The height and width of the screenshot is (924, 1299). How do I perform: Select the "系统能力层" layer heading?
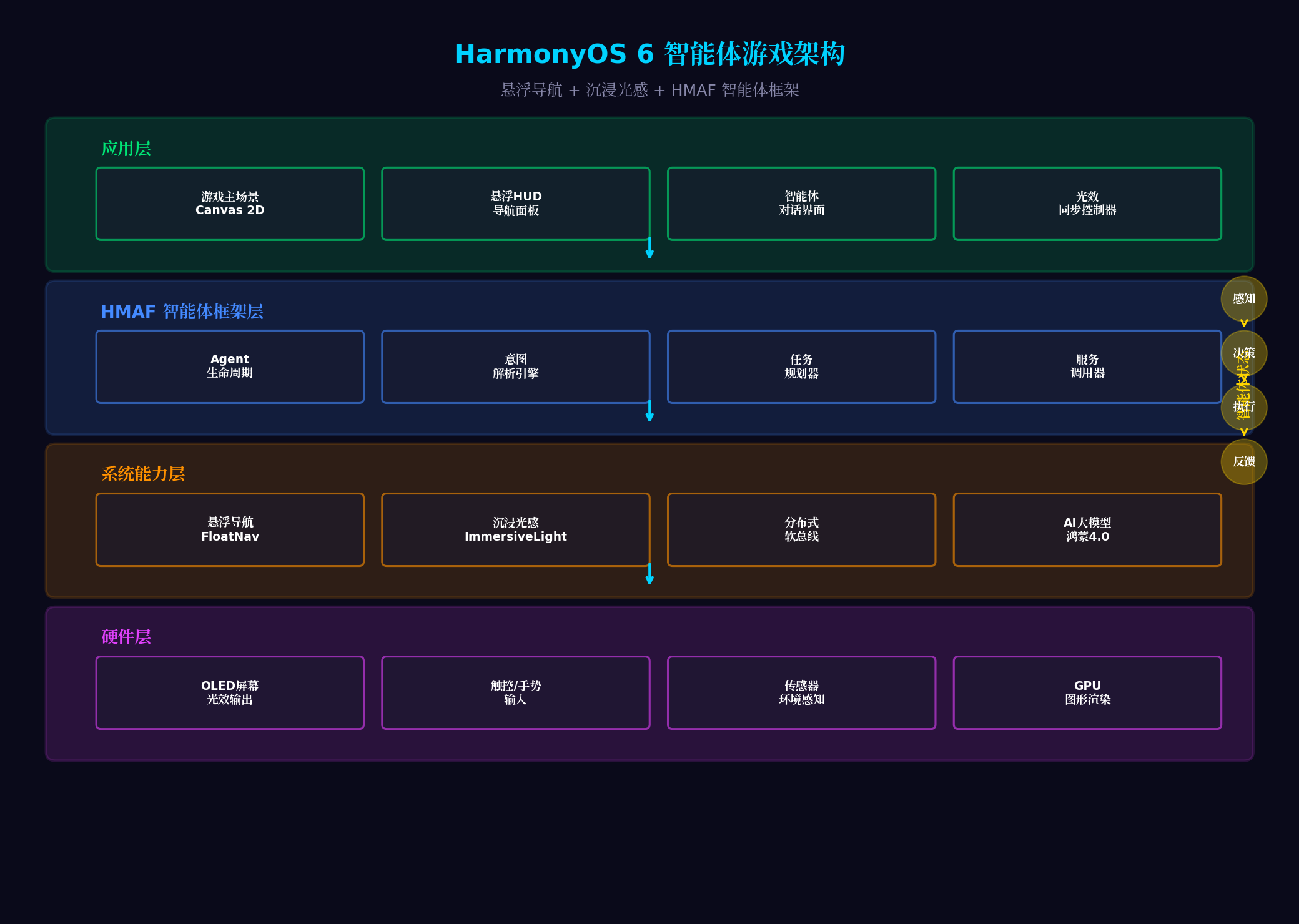(x=143, y=474)
